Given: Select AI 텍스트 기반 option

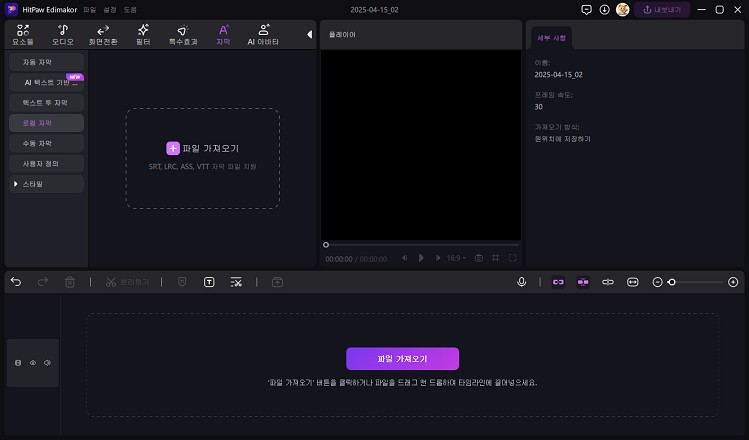Looking at the screenshot, I should 46,83.
